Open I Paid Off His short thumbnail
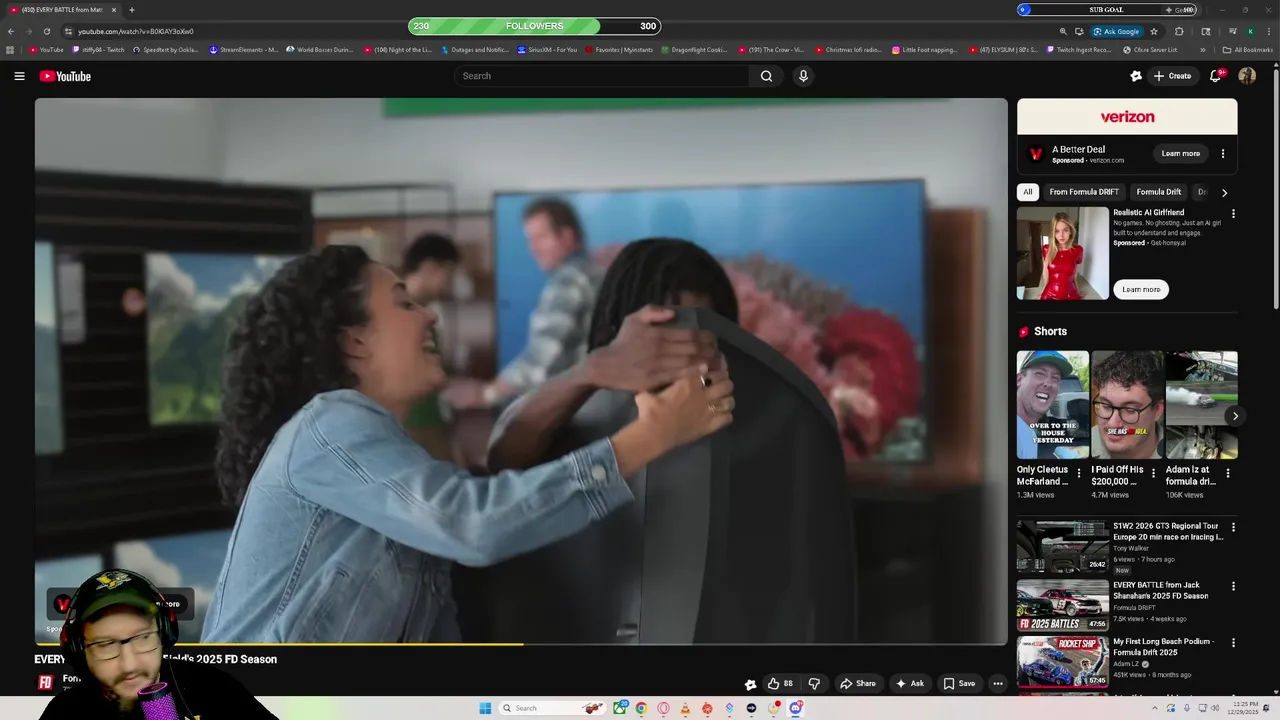The height and width of the screenshot is (720, 1280). click(1127, 405)
